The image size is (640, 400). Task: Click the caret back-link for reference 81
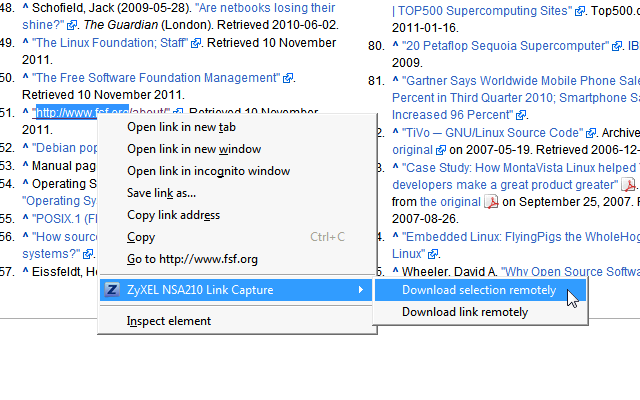(x=395, y=80)
